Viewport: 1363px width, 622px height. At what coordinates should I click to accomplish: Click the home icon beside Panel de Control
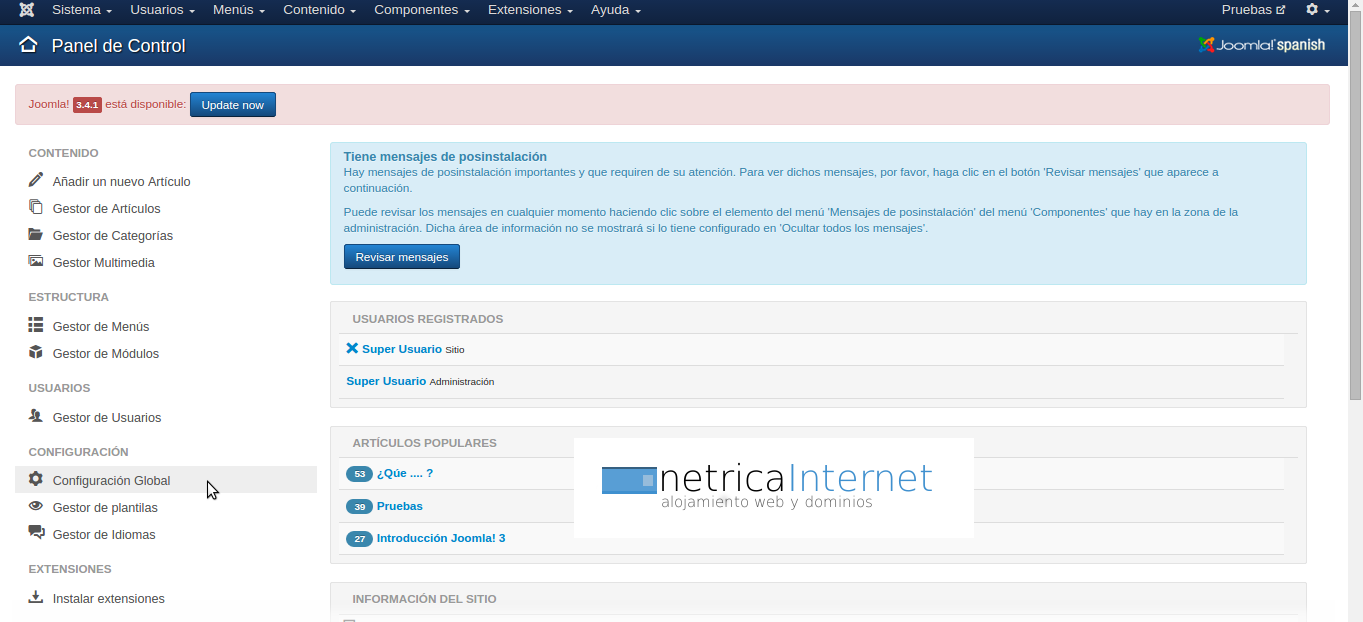tap(28, 45)
